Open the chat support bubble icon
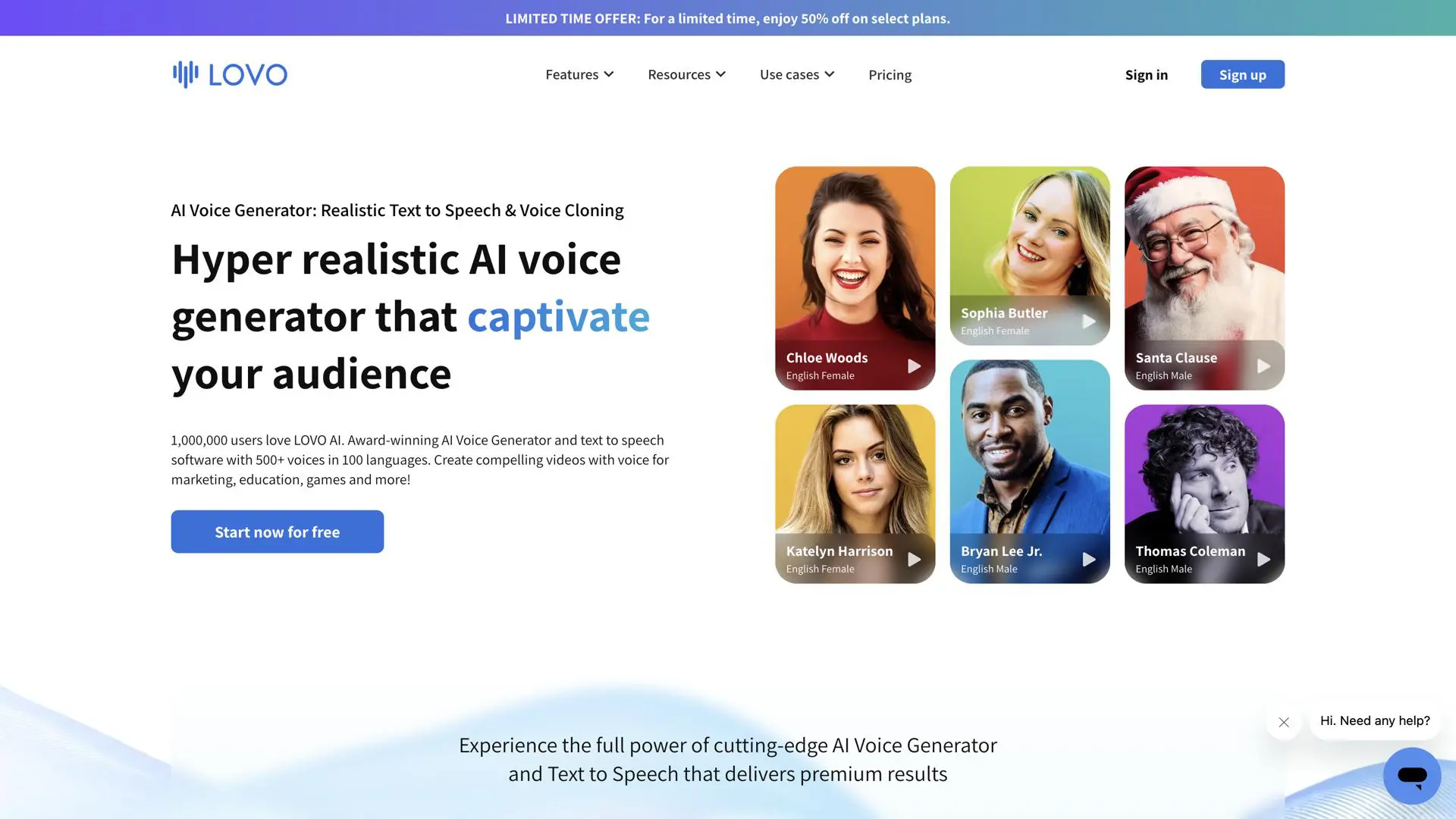The width and height of the screenshot is (1456, 819). [x=1412, y=776]
